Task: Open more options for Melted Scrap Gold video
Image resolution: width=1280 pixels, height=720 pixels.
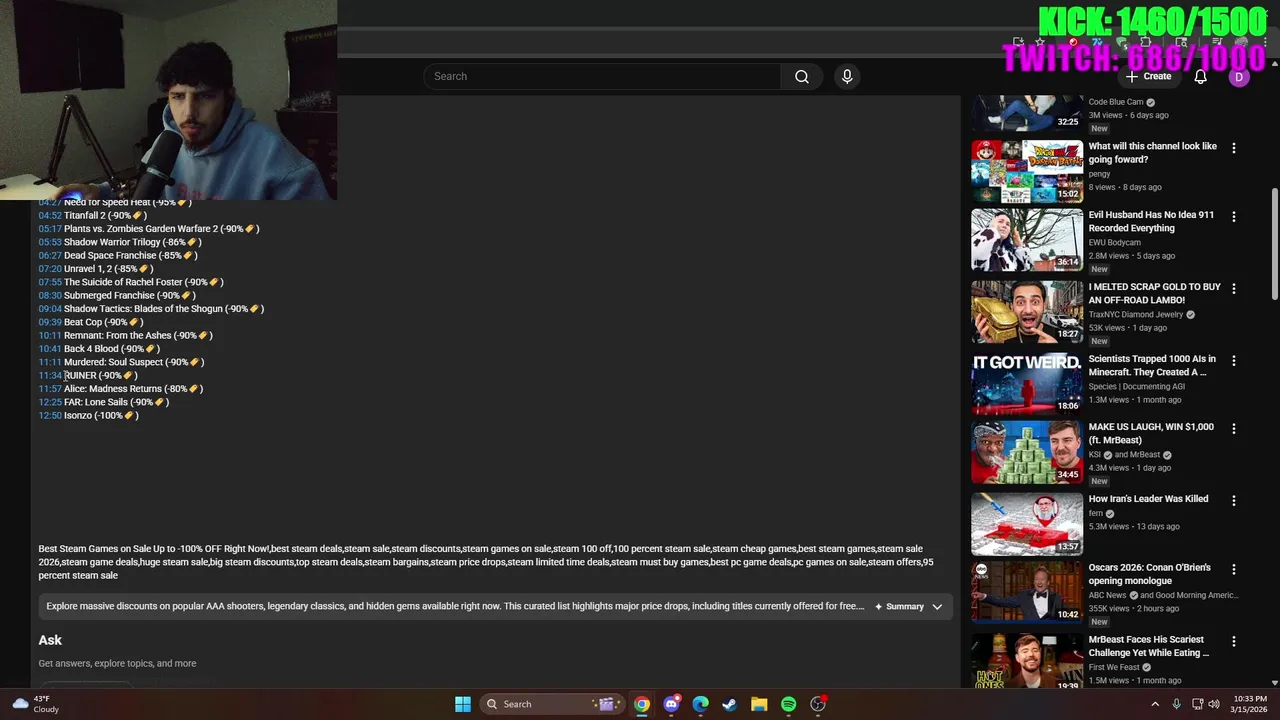Action: tap(1233, 288)
